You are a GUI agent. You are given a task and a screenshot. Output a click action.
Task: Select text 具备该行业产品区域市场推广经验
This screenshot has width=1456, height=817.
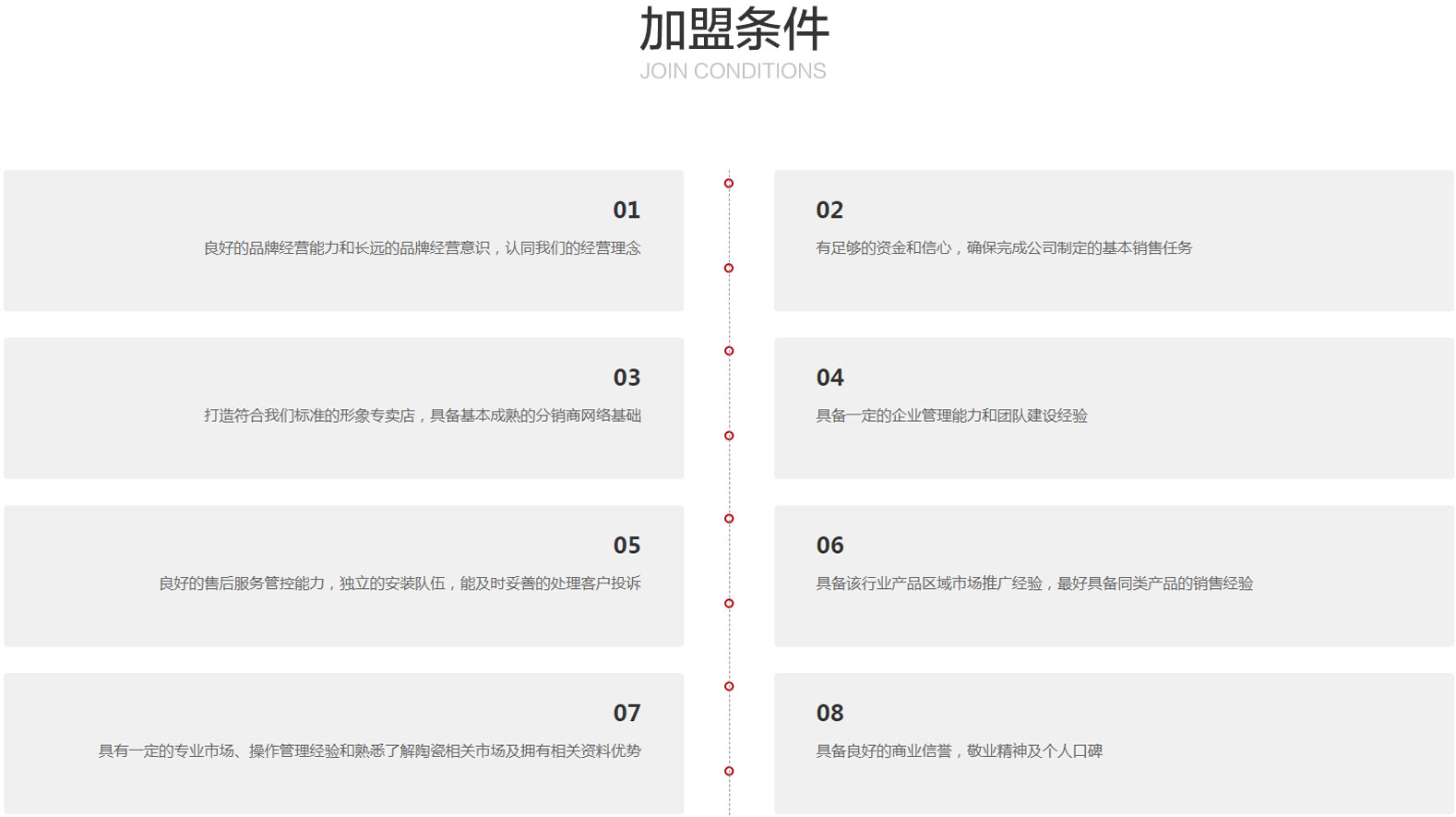(x=929, y=583)
